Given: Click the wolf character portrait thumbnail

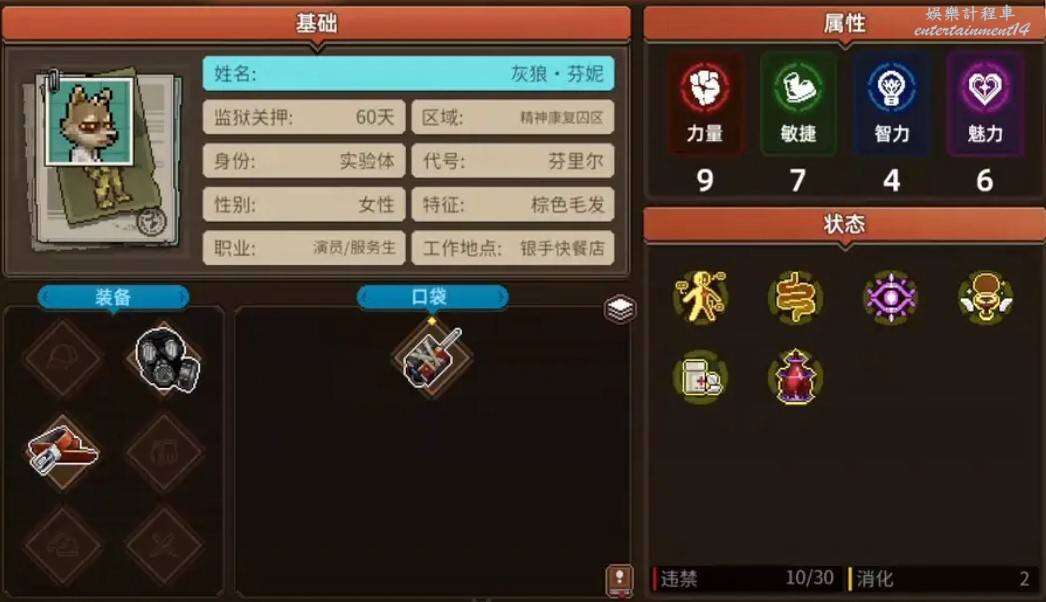Looking at the screenshot, I should [89, 121].
